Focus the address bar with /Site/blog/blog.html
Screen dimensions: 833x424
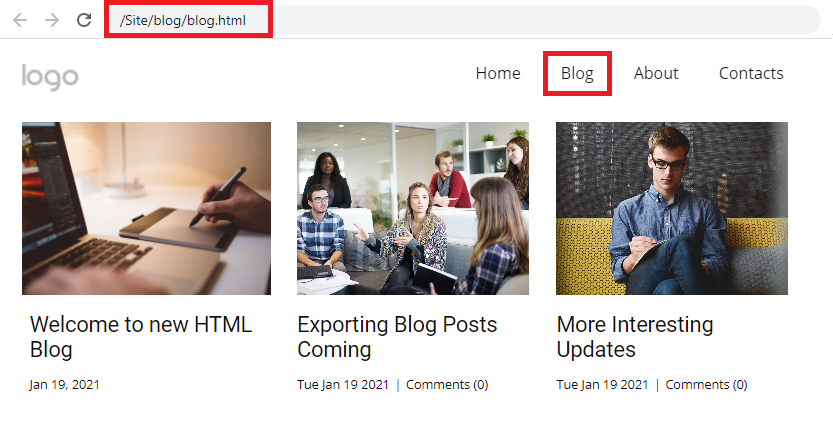point(462,20)
